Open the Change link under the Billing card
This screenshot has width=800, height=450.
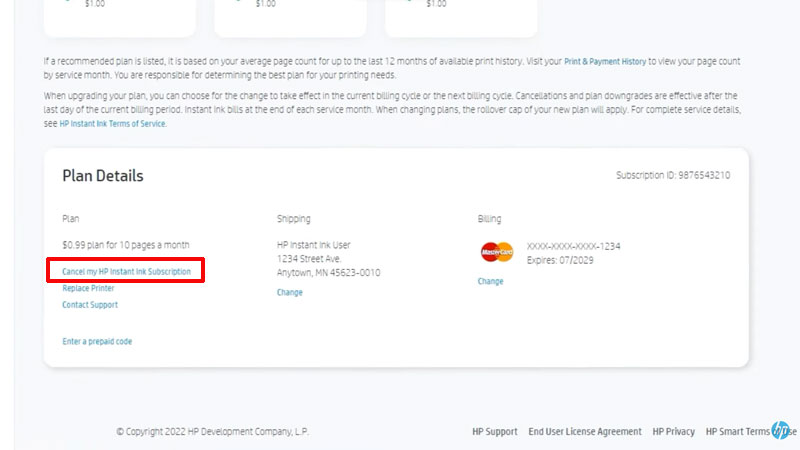coord(490,281)
